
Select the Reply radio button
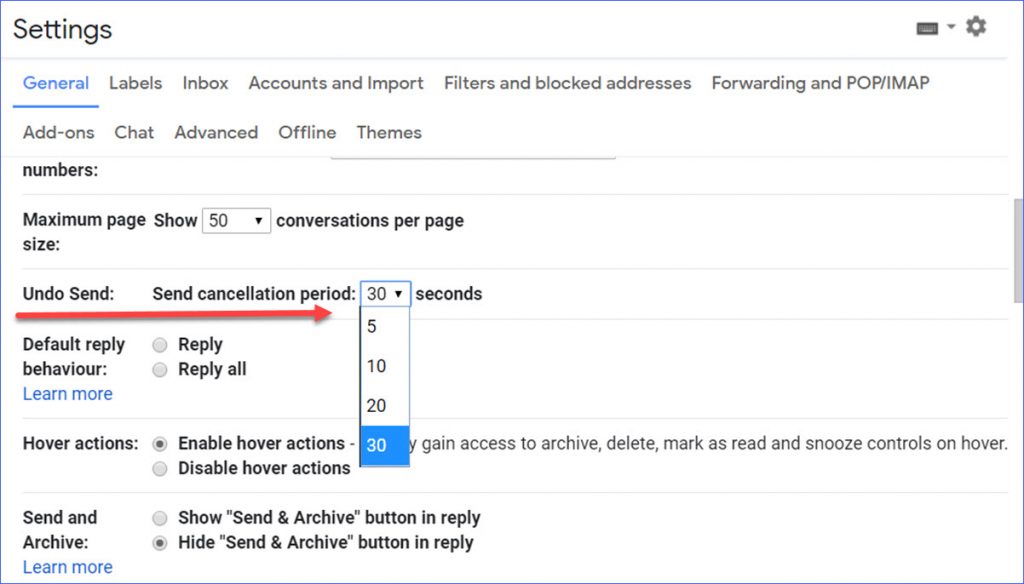pyautogui.click(x=159, y=344)
